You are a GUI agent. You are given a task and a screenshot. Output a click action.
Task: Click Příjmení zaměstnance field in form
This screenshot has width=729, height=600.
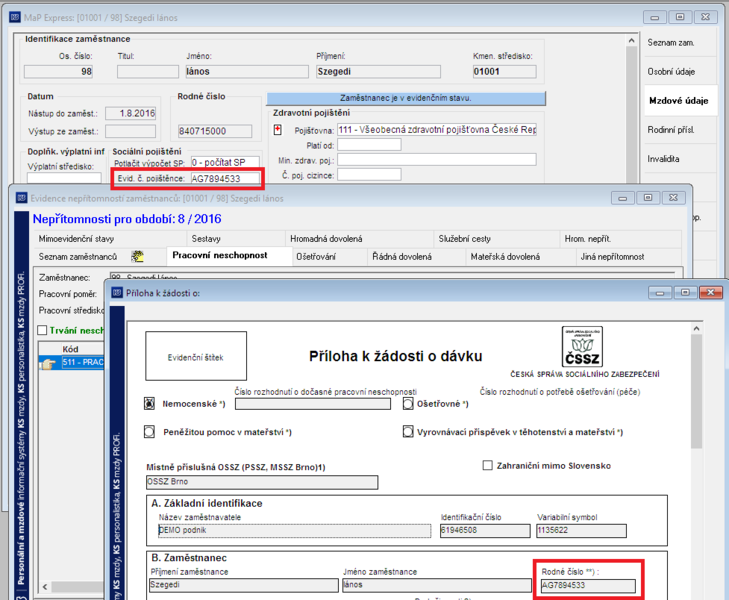click(244, 585)
